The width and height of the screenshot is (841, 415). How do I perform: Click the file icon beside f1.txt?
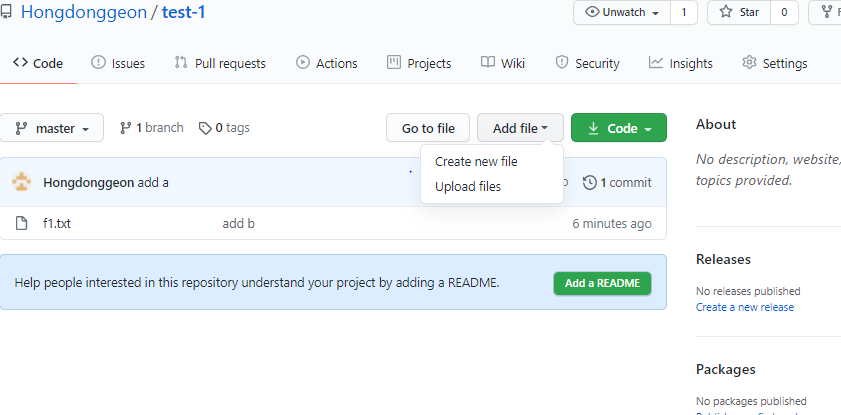(x=21, y=223)
